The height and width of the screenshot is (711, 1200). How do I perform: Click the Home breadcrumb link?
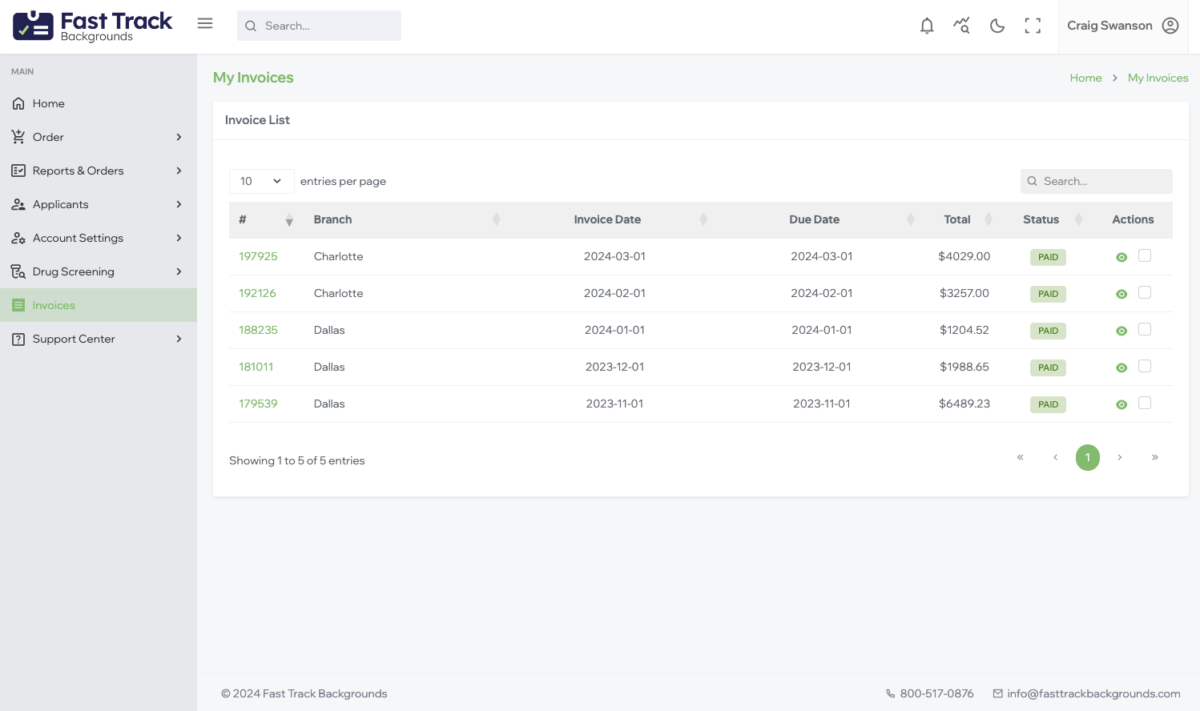pyautogui.click(x=1085, y=78)
